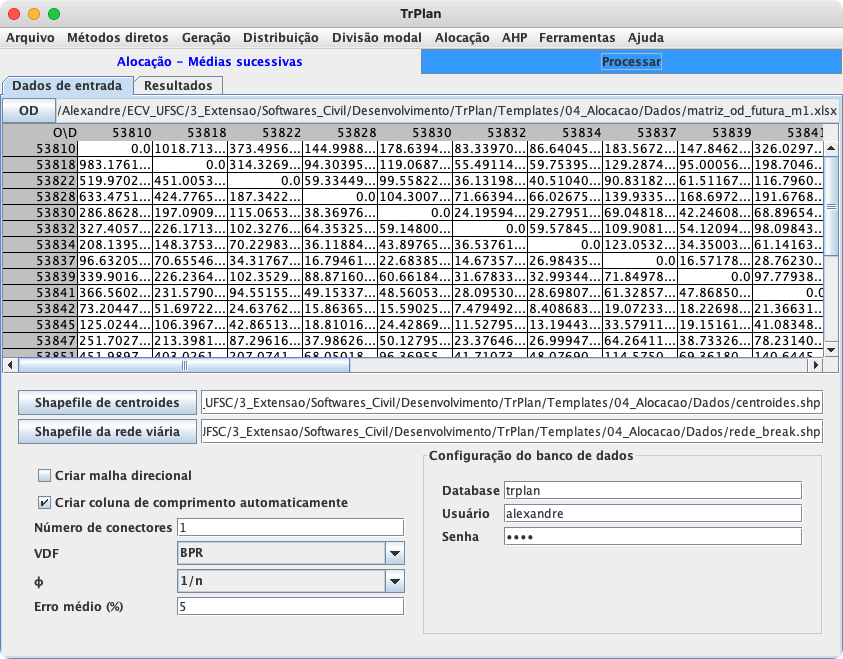Select row header 53830
Viewport: 843px width, 659px height.
tap(40, 213)
